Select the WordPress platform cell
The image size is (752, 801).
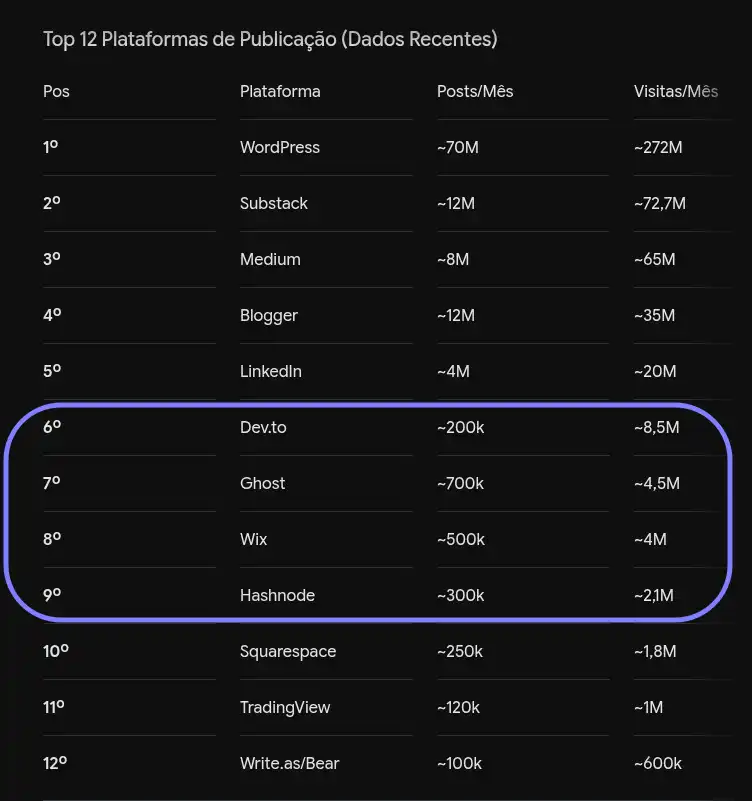280,147
